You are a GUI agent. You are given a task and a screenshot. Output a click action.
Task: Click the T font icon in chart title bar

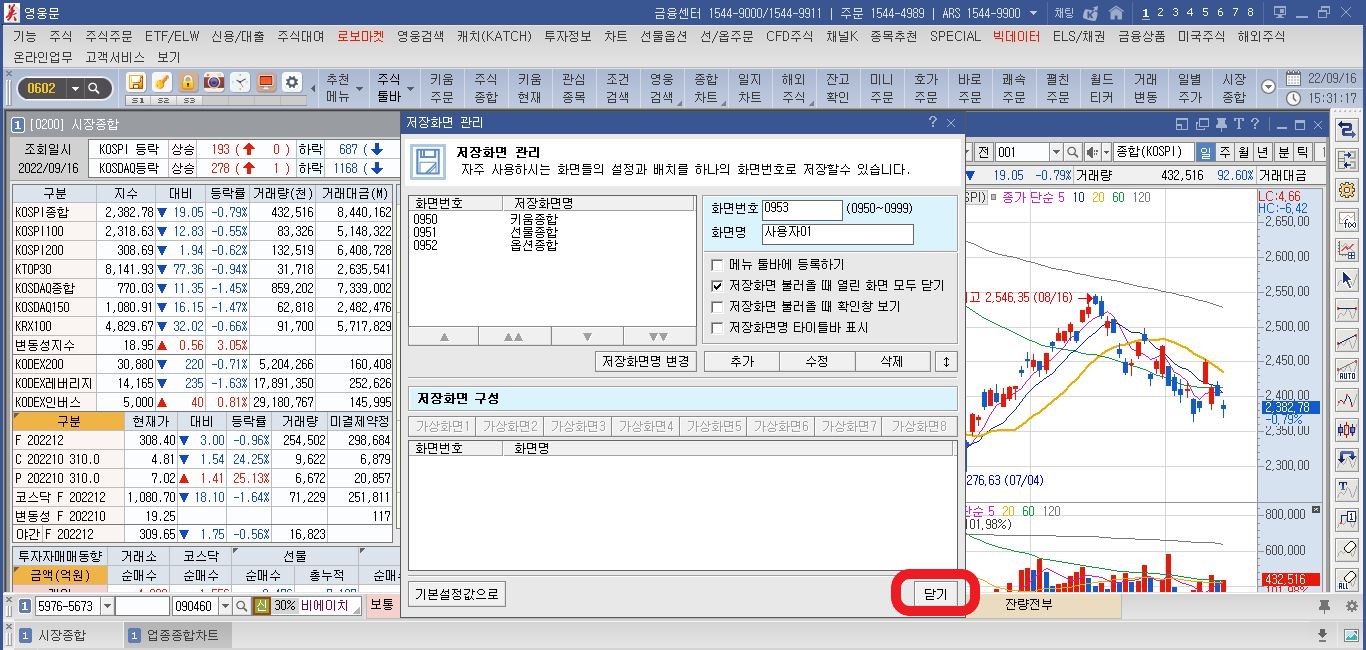[1238, 125]
